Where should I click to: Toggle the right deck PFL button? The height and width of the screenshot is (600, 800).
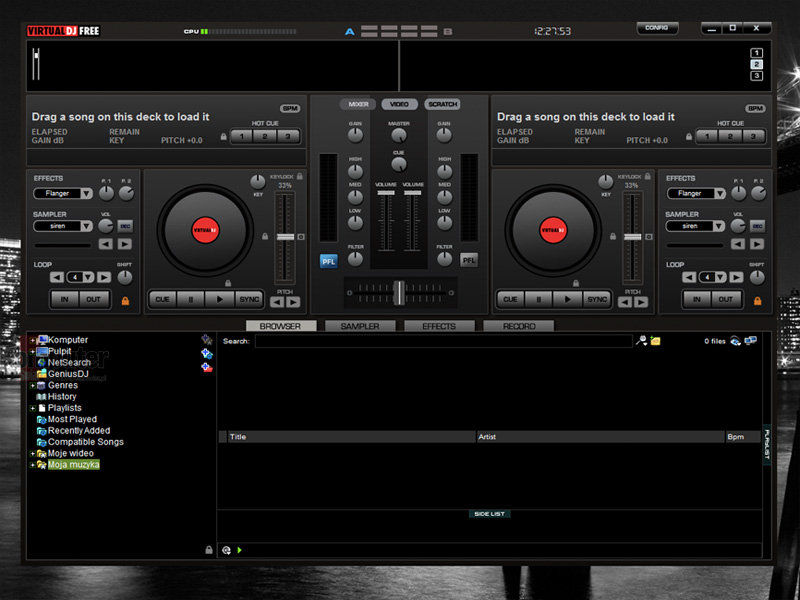pos(468,260)
